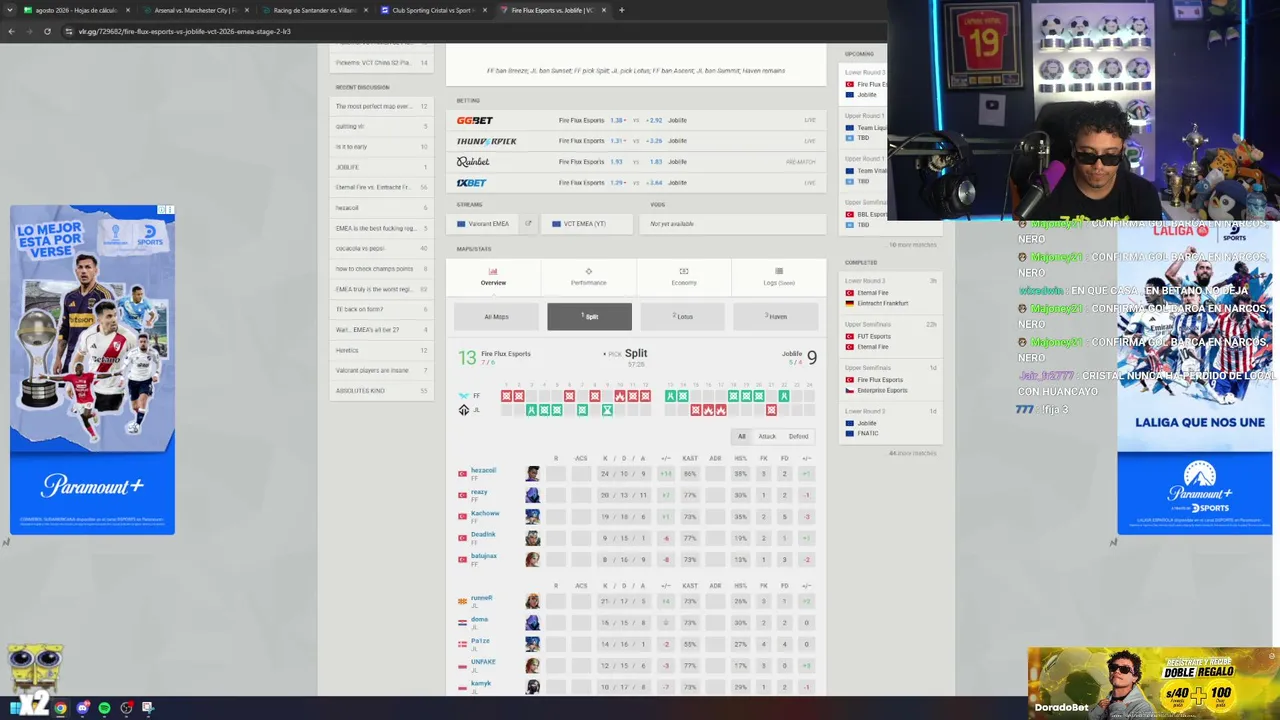Select the Lotus map tab

tap(682, 316)
